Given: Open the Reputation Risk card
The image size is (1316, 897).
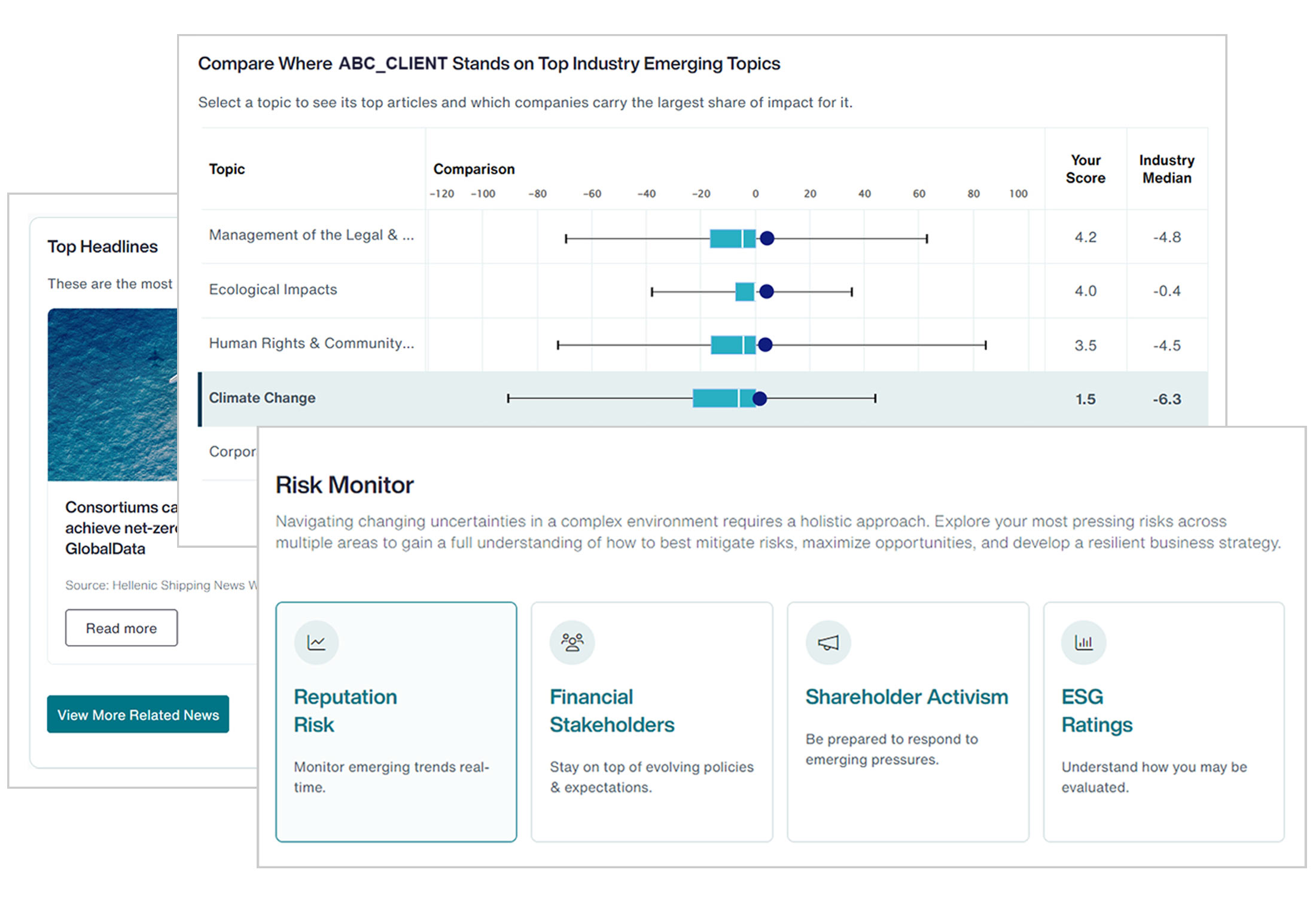Looking at the screenshot, I should (396, 722).
